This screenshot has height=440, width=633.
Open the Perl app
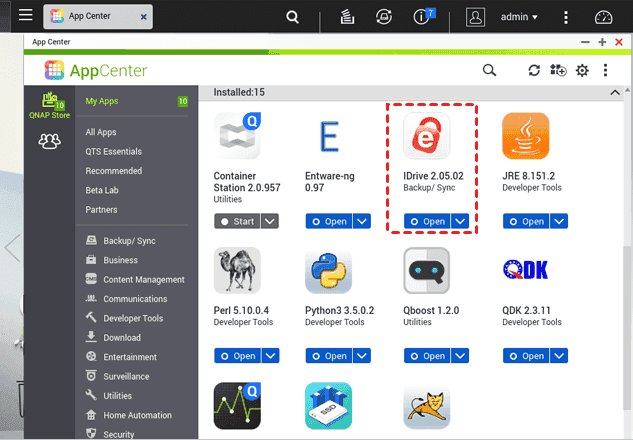(x=237, y=356)
